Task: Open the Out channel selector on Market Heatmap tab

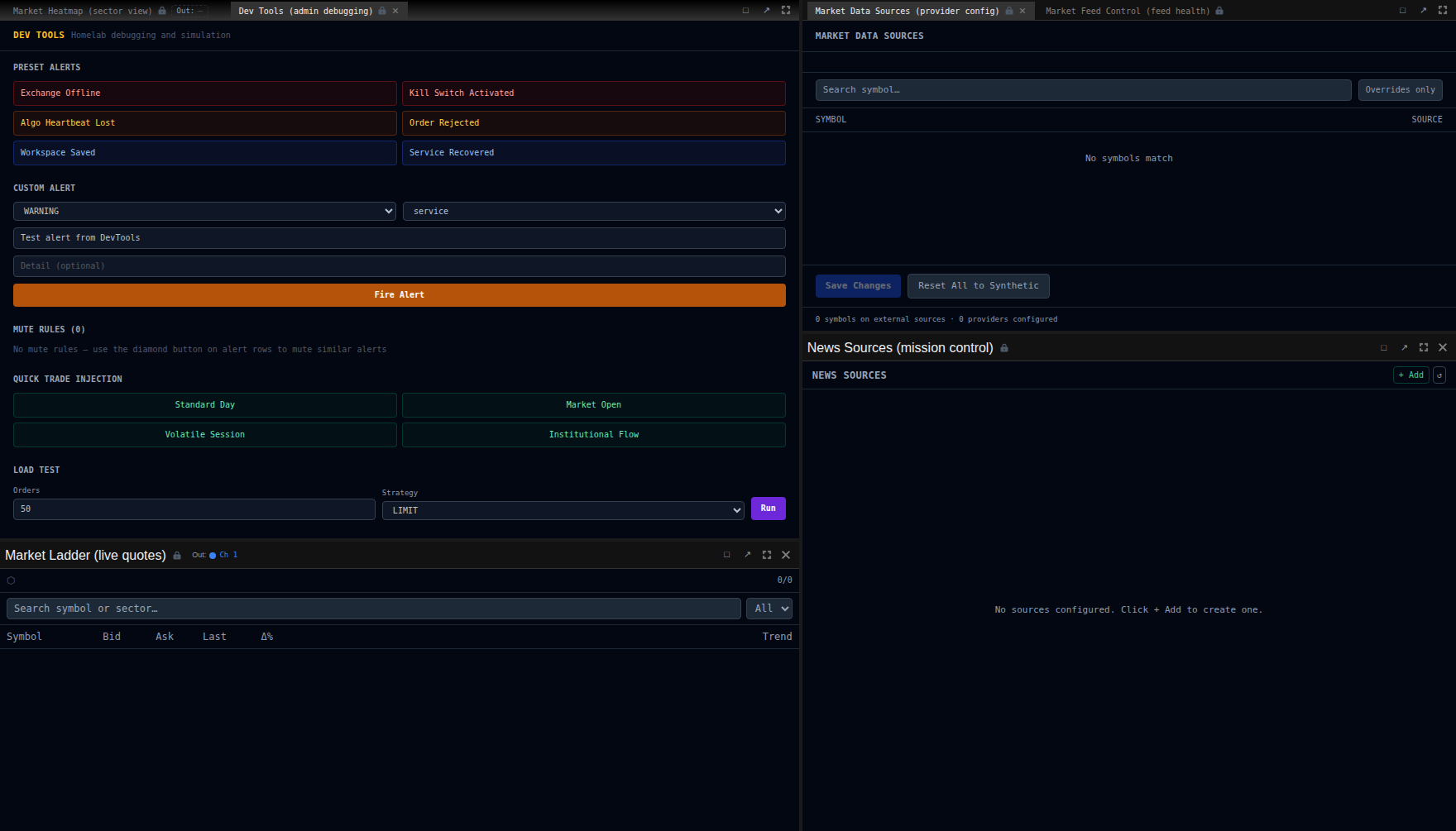Action: [189, 11]
